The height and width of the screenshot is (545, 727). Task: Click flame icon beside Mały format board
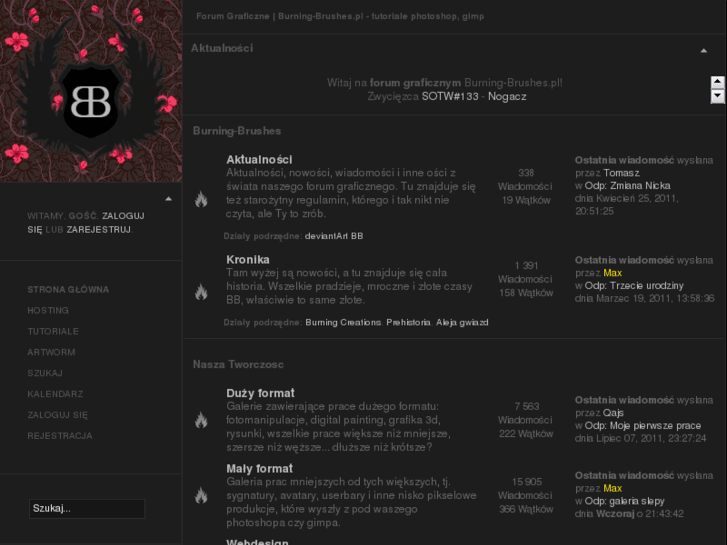click(x=201, y=496)
